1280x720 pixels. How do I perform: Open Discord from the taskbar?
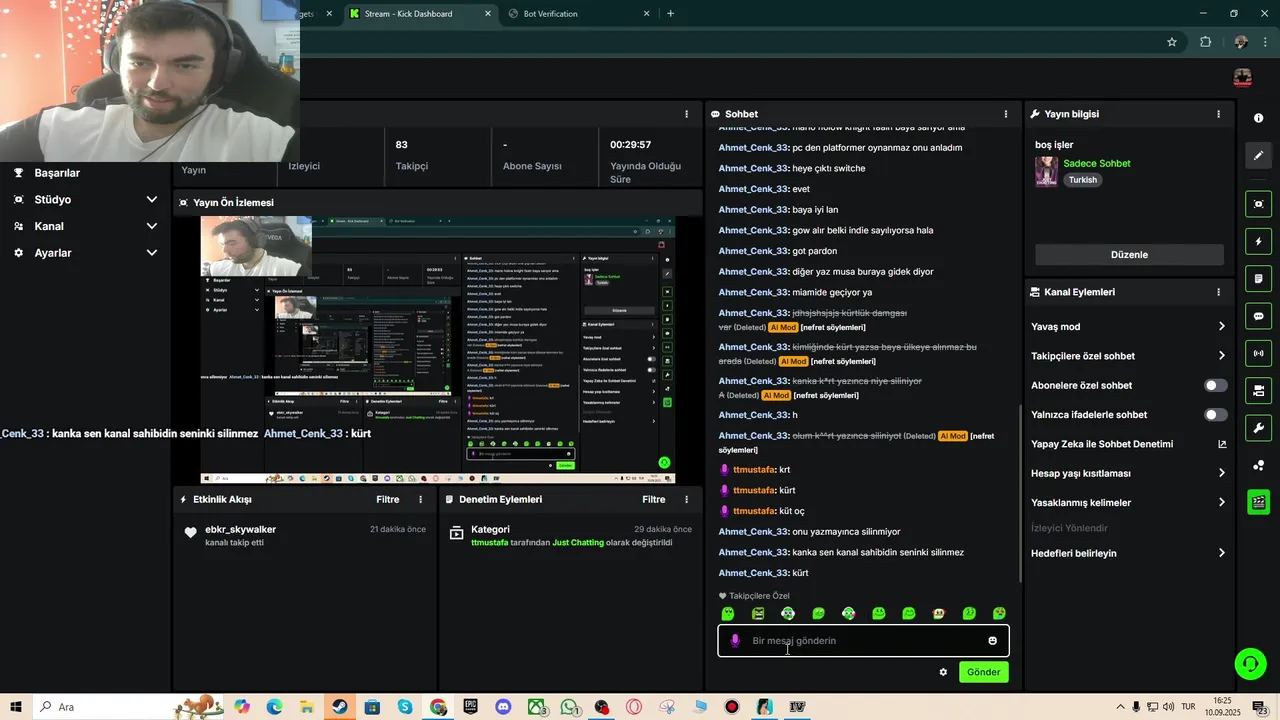point(503,707)
